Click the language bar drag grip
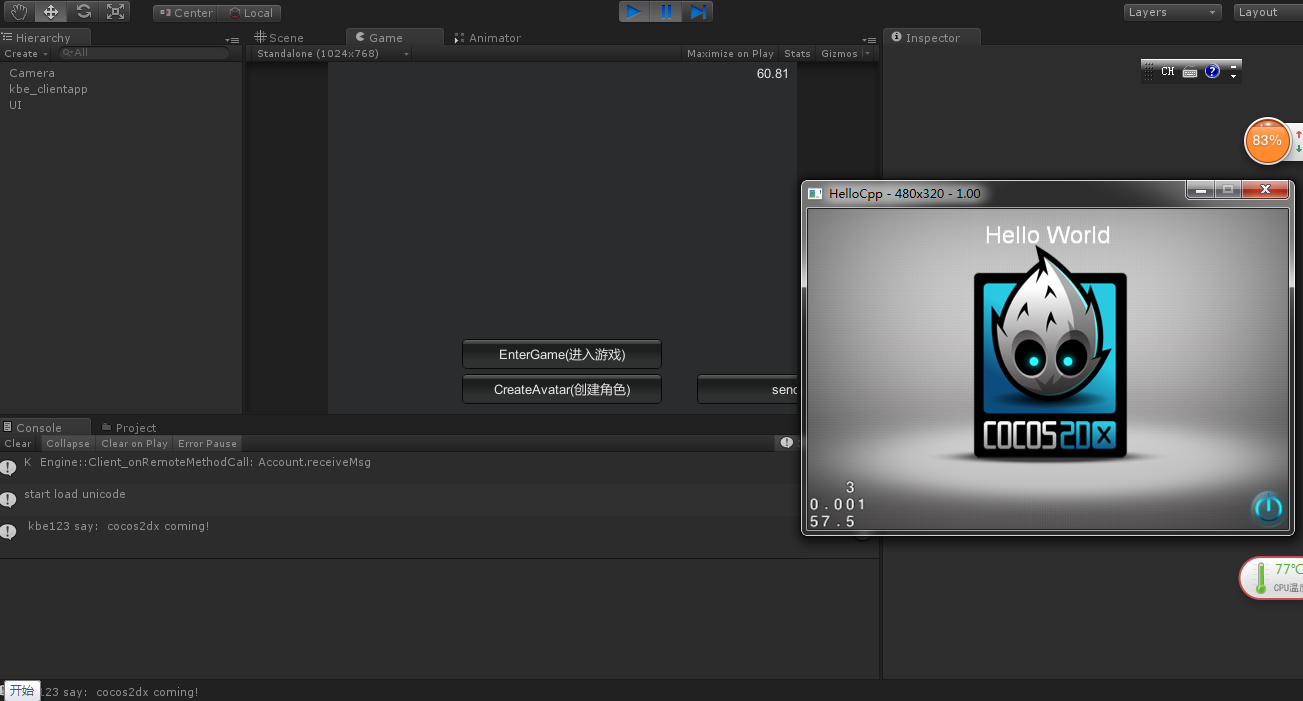 coord(1149,72)
